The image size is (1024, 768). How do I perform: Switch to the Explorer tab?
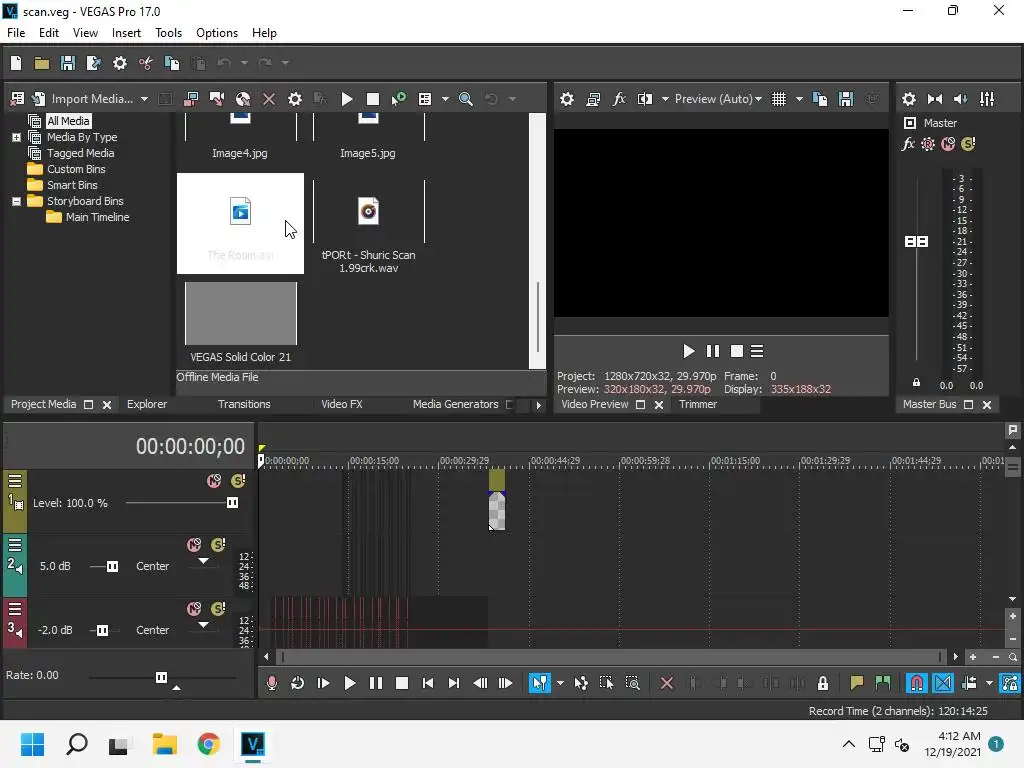(x=146, y=404)
